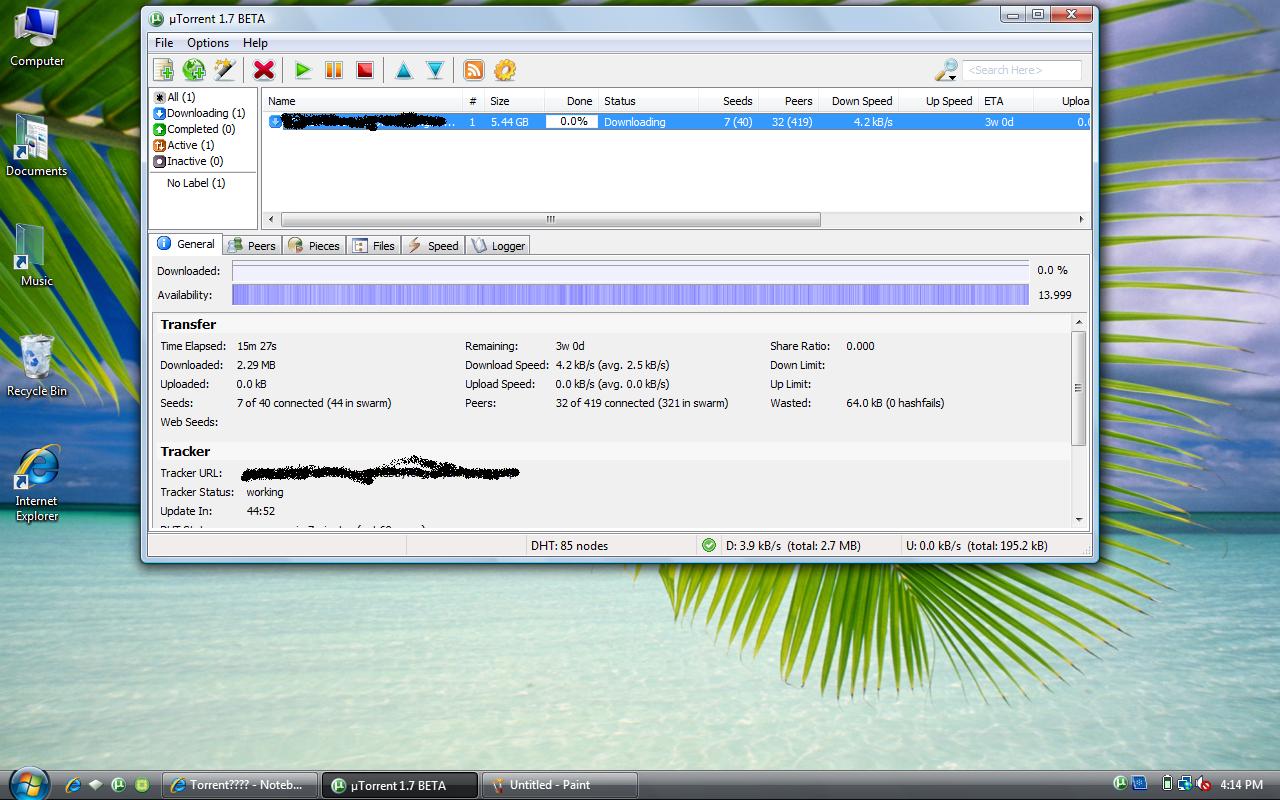This screenshot has height=800, width=1280.
Task: Sort torrents by the Name column header
Action: point(362,101)
